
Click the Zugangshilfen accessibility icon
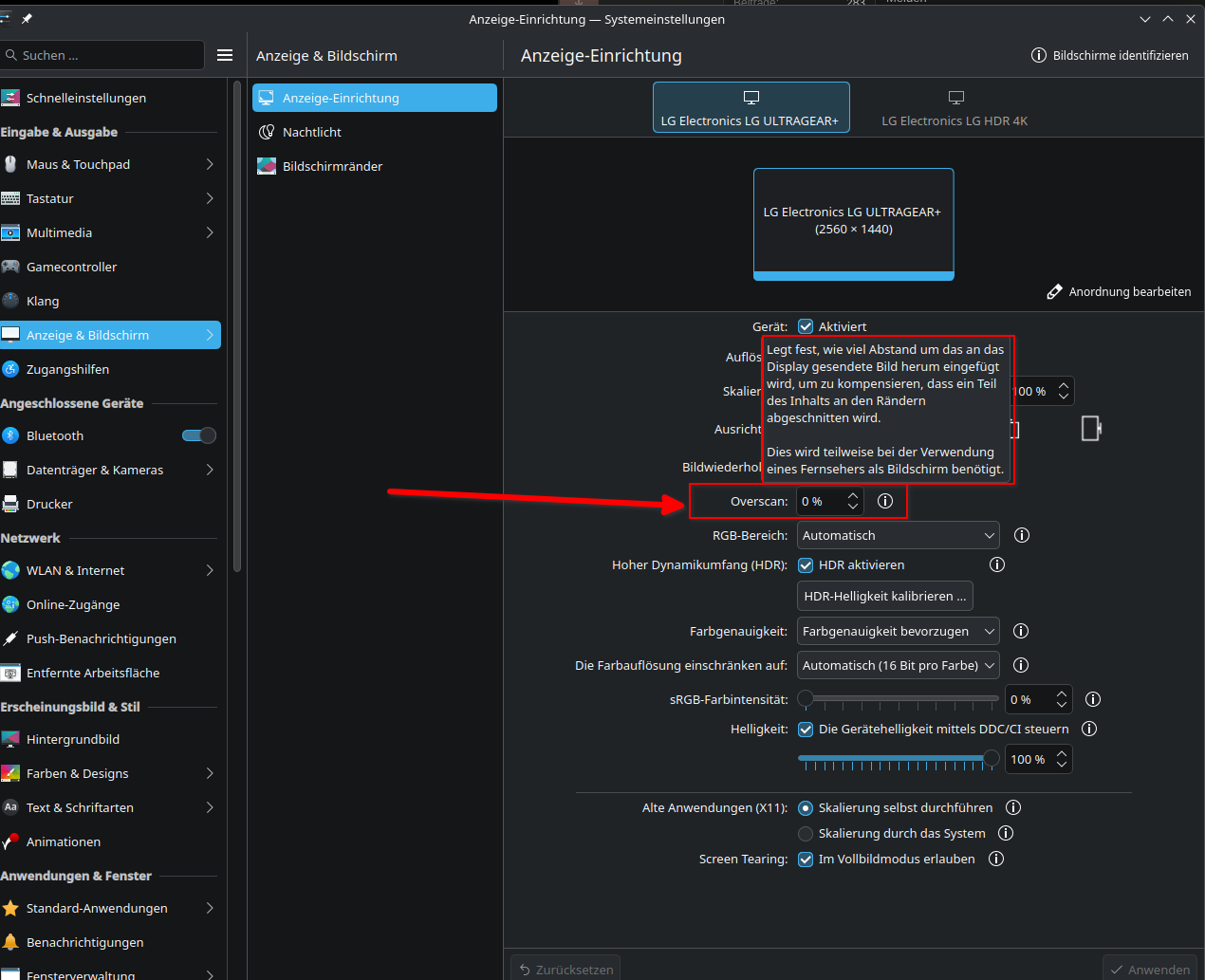10,369
